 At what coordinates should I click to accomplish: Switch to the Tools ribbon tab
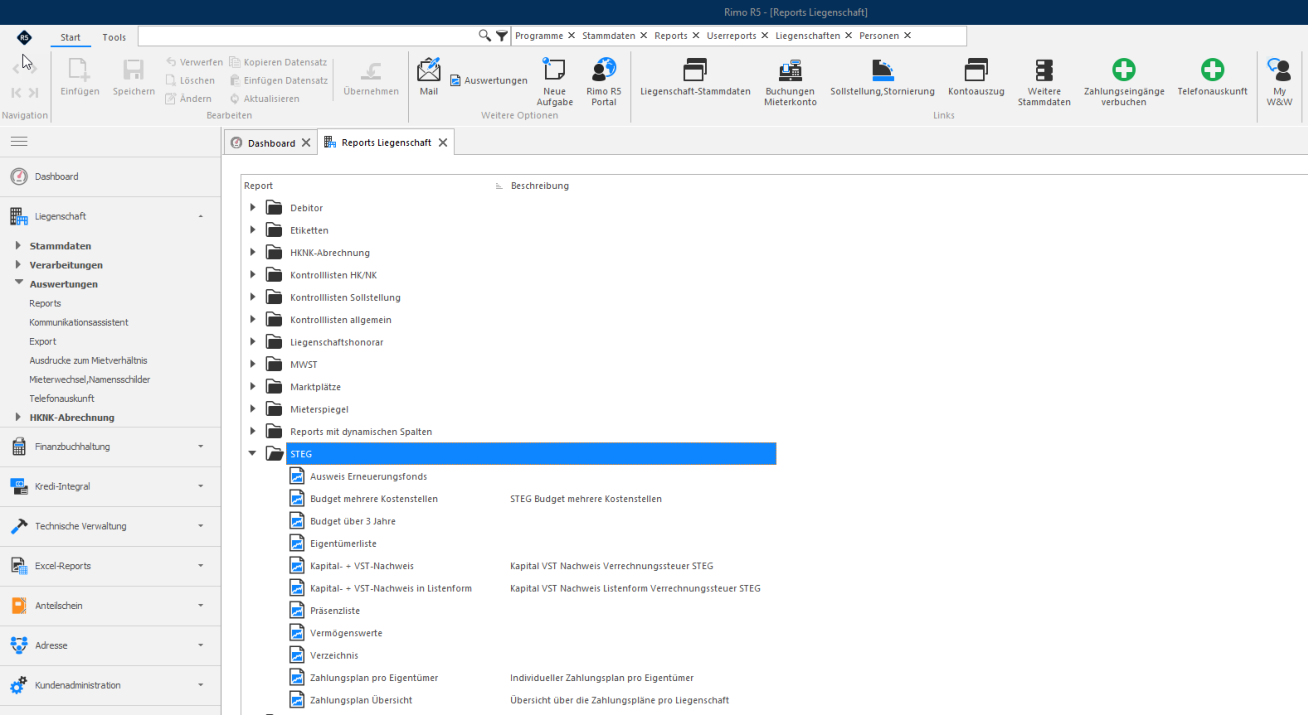coord(114,37)
